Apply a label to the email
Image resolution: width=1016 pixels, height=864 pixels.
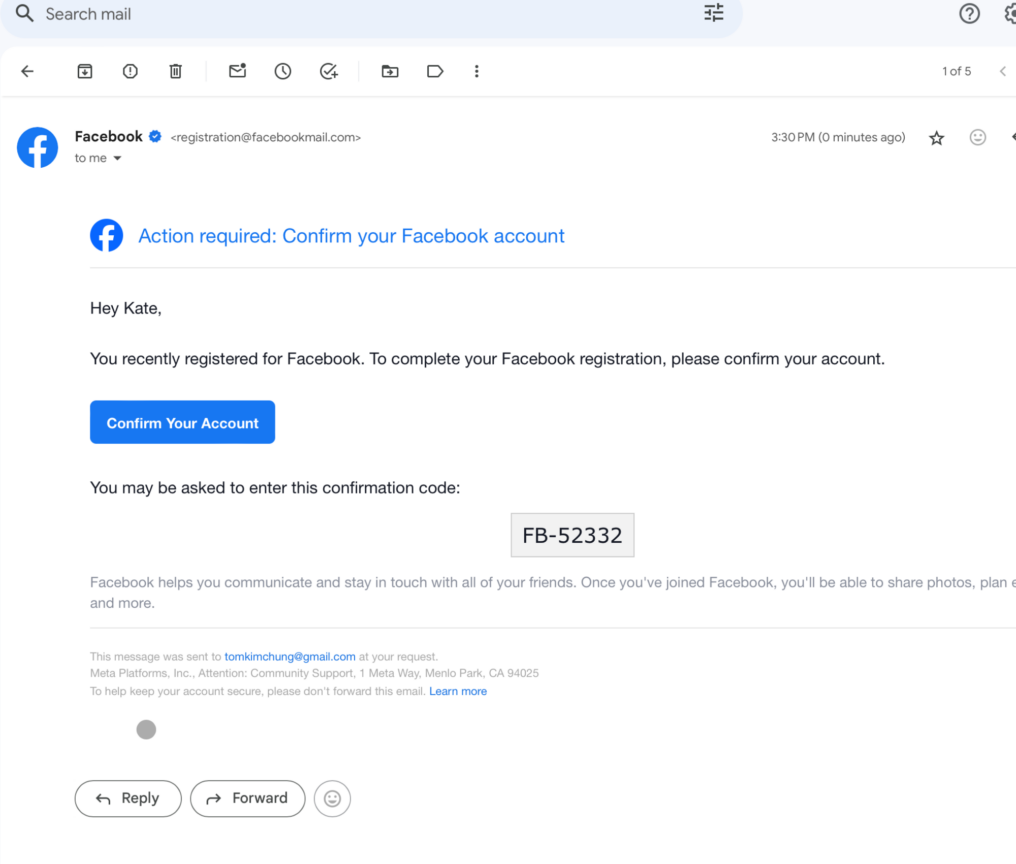[x=435, y=71]
